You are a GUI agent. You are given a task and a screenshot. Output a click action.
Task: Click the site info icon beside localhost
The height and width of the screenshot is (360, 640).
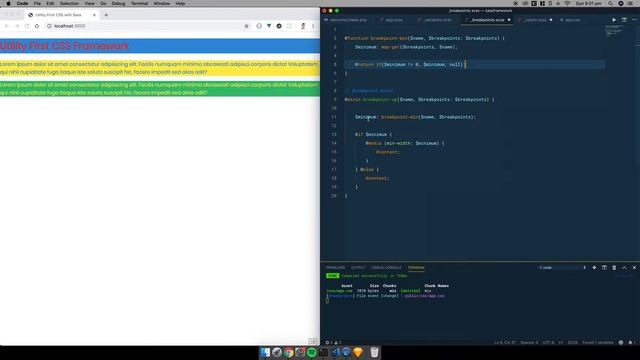pos(49,26)
